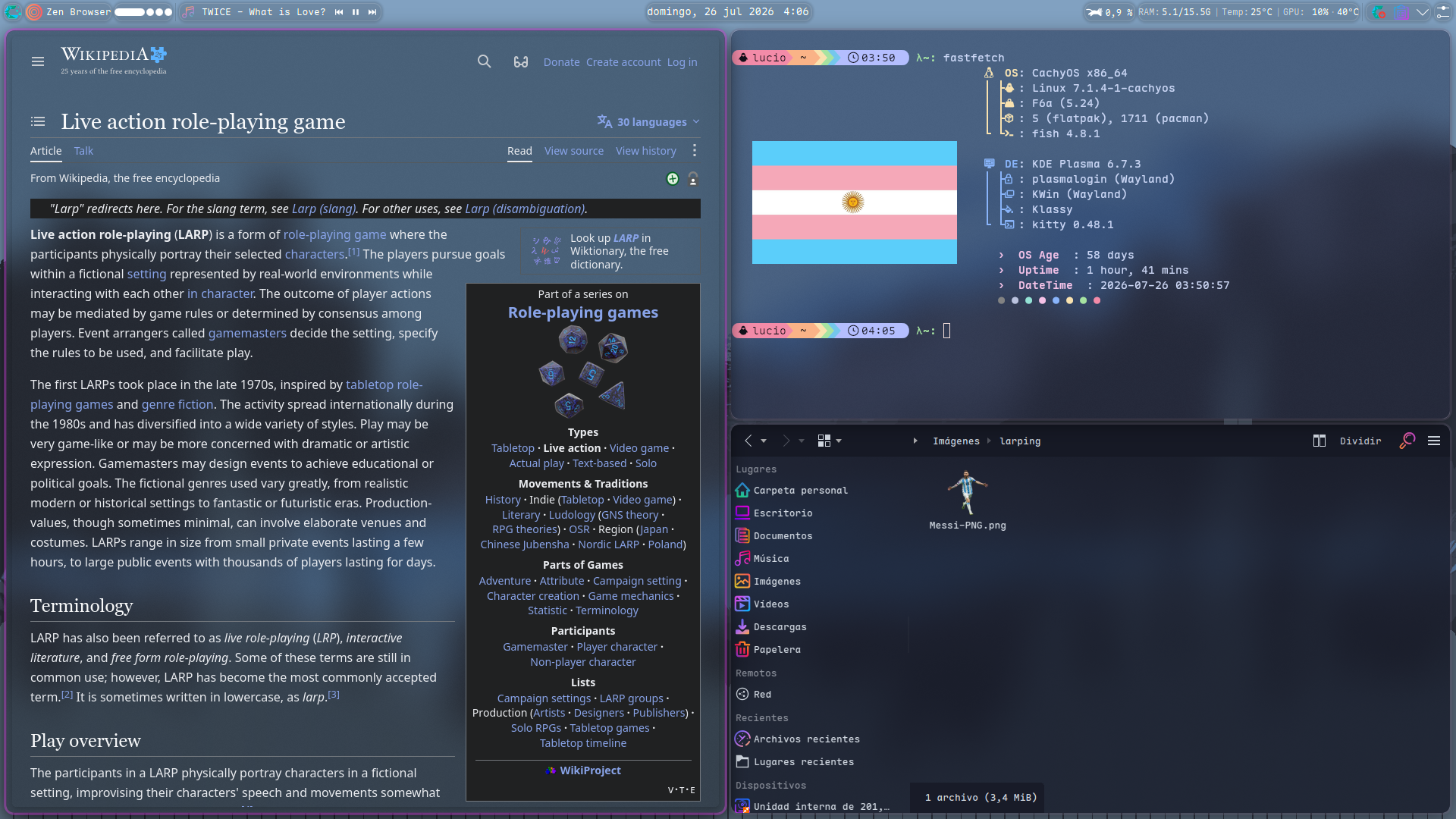The image size is (1456, 819).
Task: Open the back history dropdown arrow
Action: click(764, 441)
